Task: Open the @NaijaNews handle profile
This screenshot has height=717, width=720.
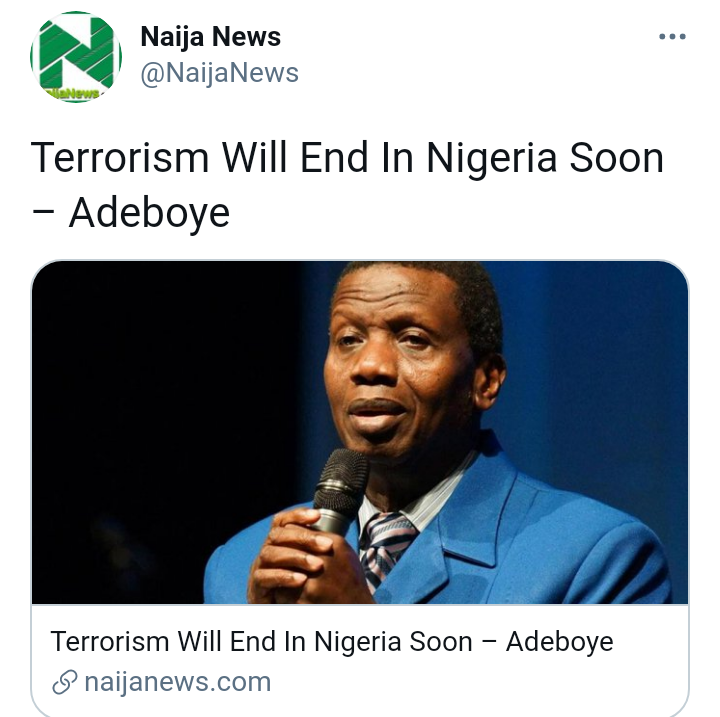Action: (x=219, y=73)
